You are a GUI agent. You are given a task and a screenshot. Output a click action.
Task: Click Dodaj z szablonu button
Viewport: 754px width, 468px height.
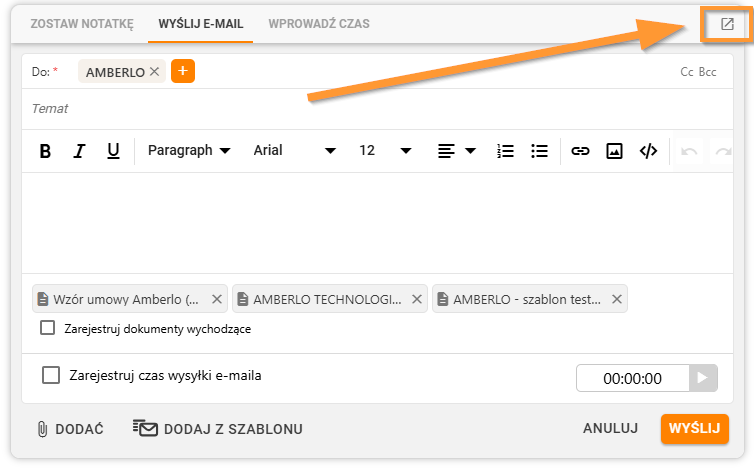pos(218,428)
